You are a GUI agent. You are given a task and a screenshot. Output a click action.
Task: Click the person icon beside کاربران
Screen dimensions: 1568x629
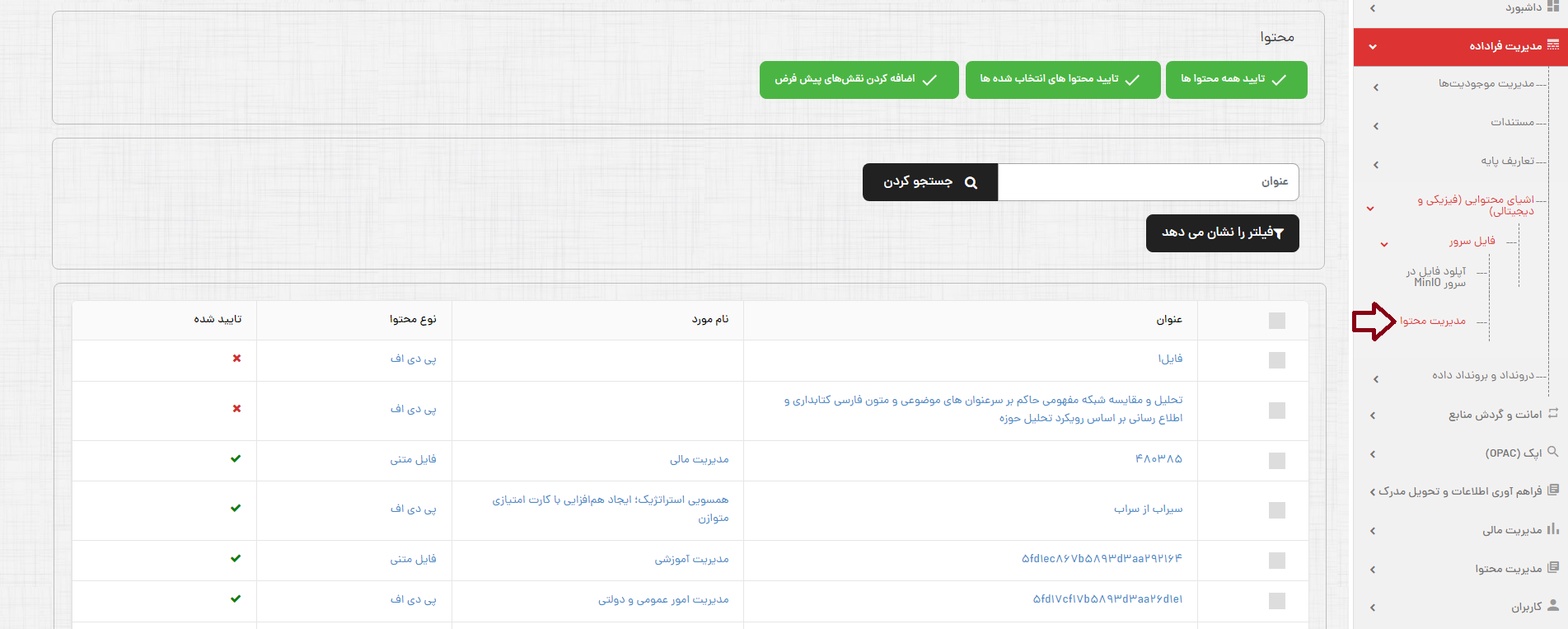click(1553, 605)
